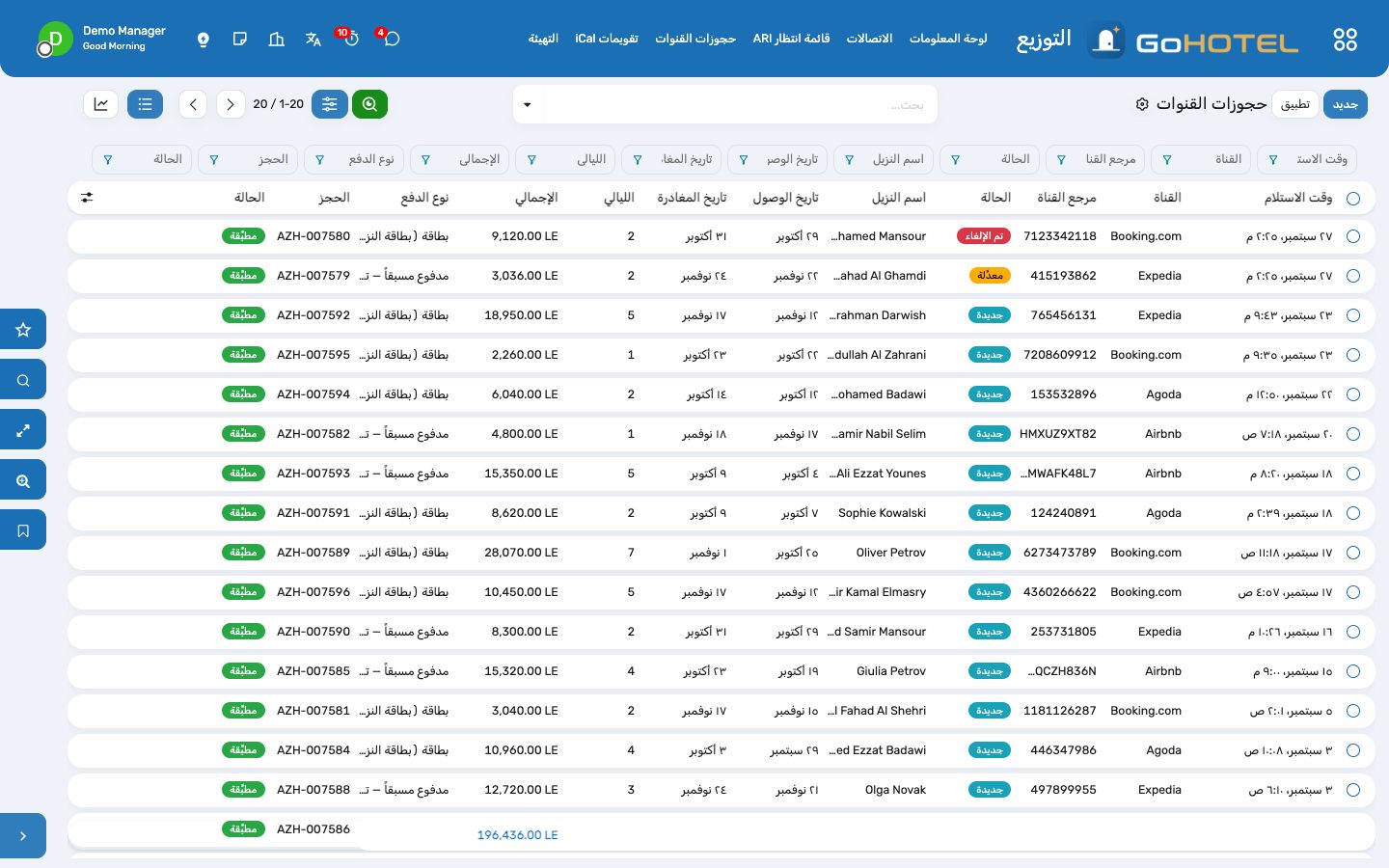The width and height of the screenshot is (1389, 868).
Task: Click the star favorites sidebar button
Action: (23, 330)
